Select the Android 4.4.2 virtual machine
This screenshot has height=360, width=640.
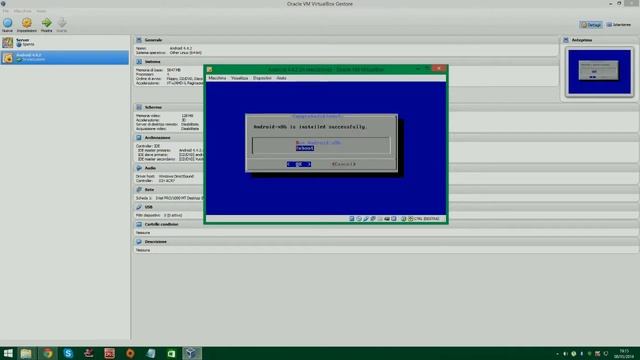64,57
